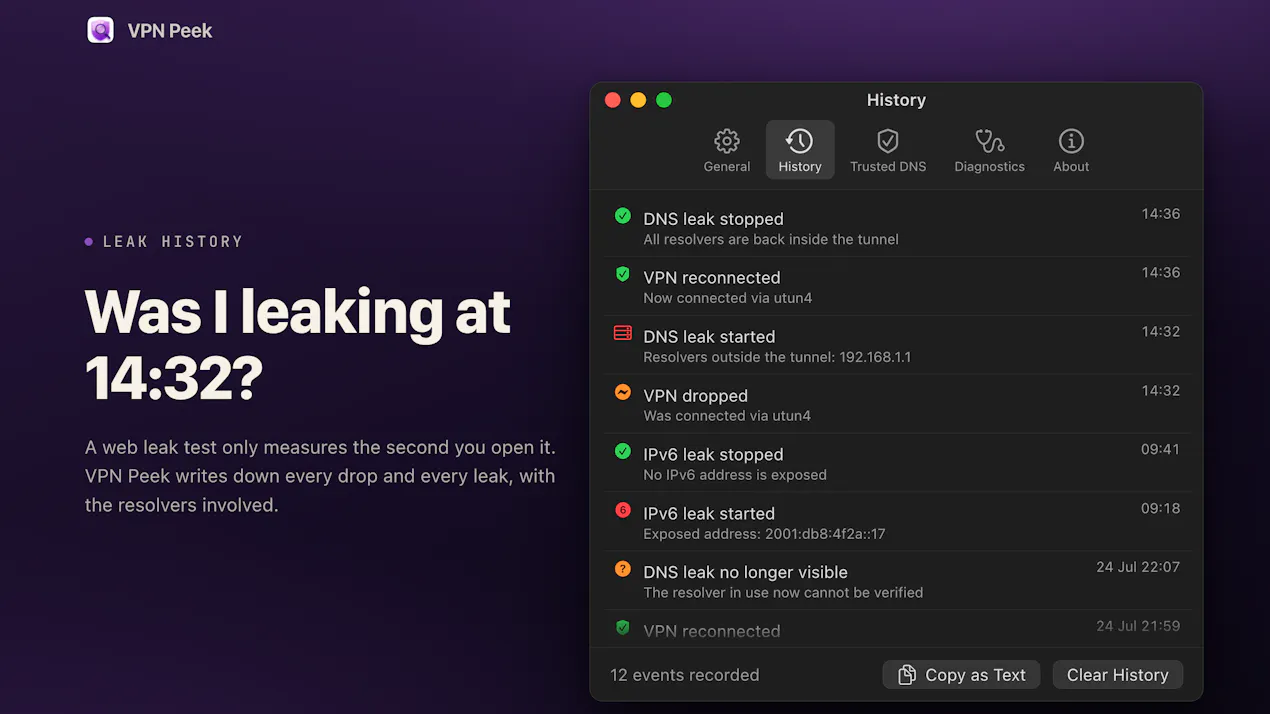Click the document icon in Copy as Text
The image size is (1270, 714).
tap(907, 675)
